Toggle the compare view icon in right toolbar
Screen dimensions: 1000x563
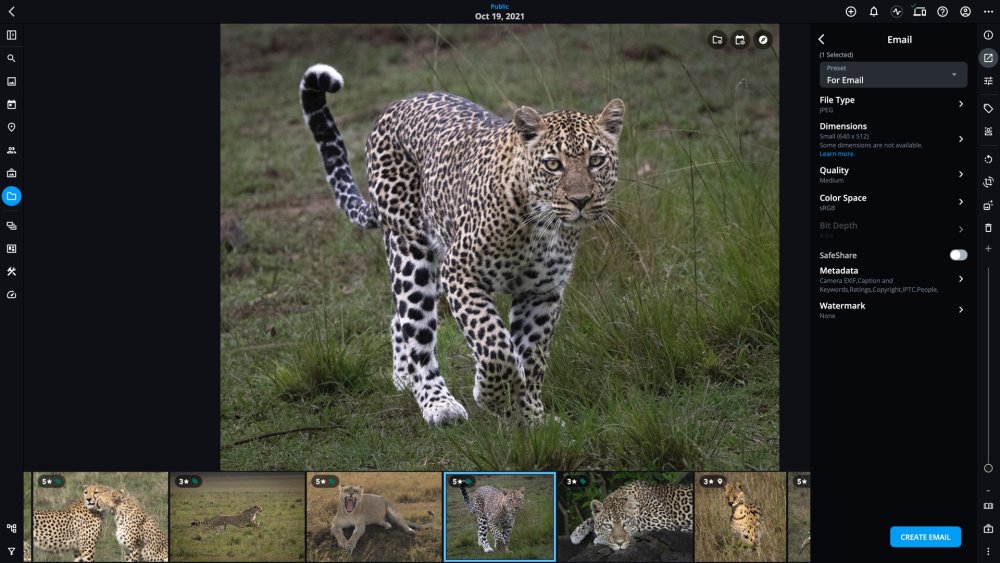[989, 506]
